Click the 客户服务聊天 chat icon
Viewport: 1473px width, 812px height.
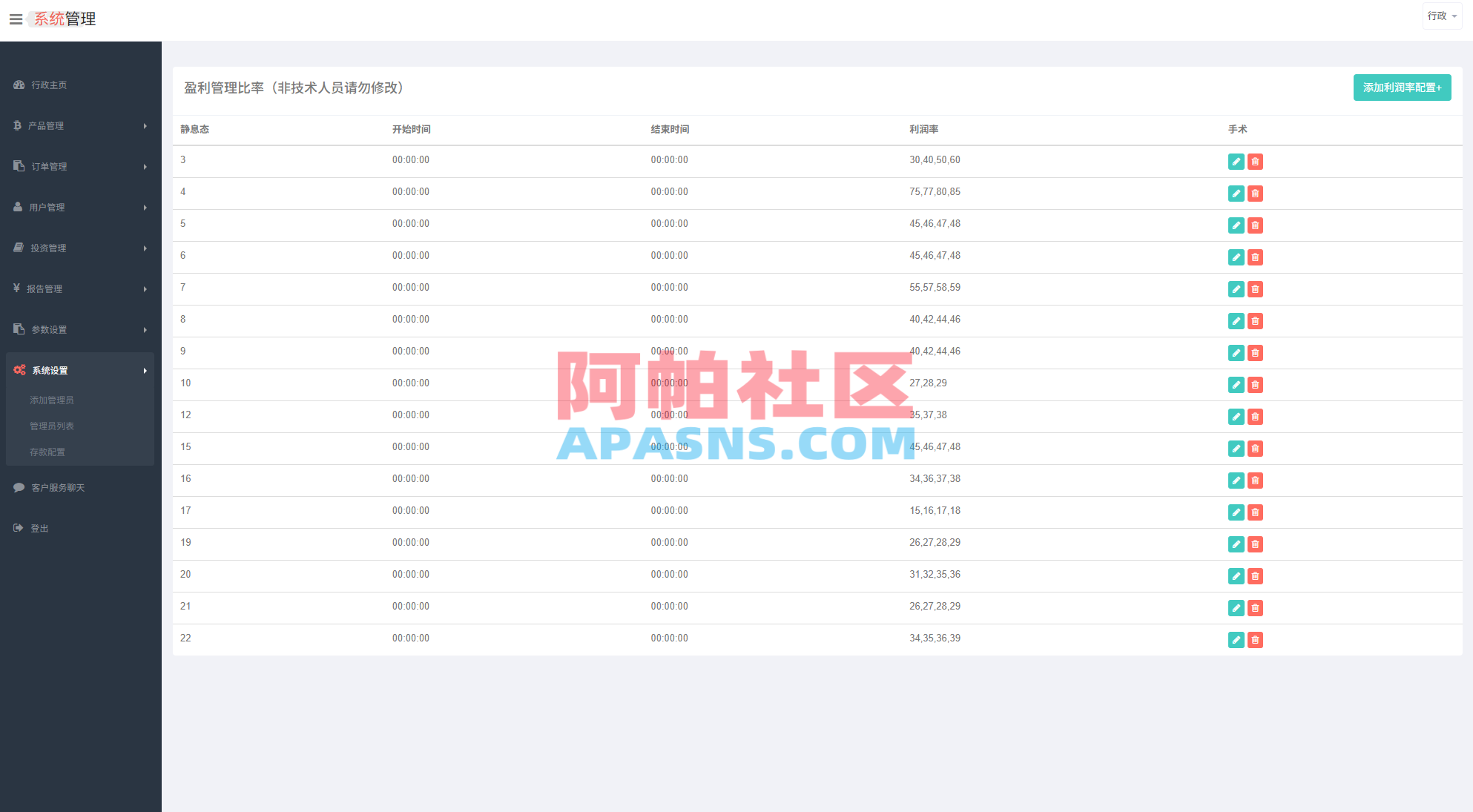(18, 487)
